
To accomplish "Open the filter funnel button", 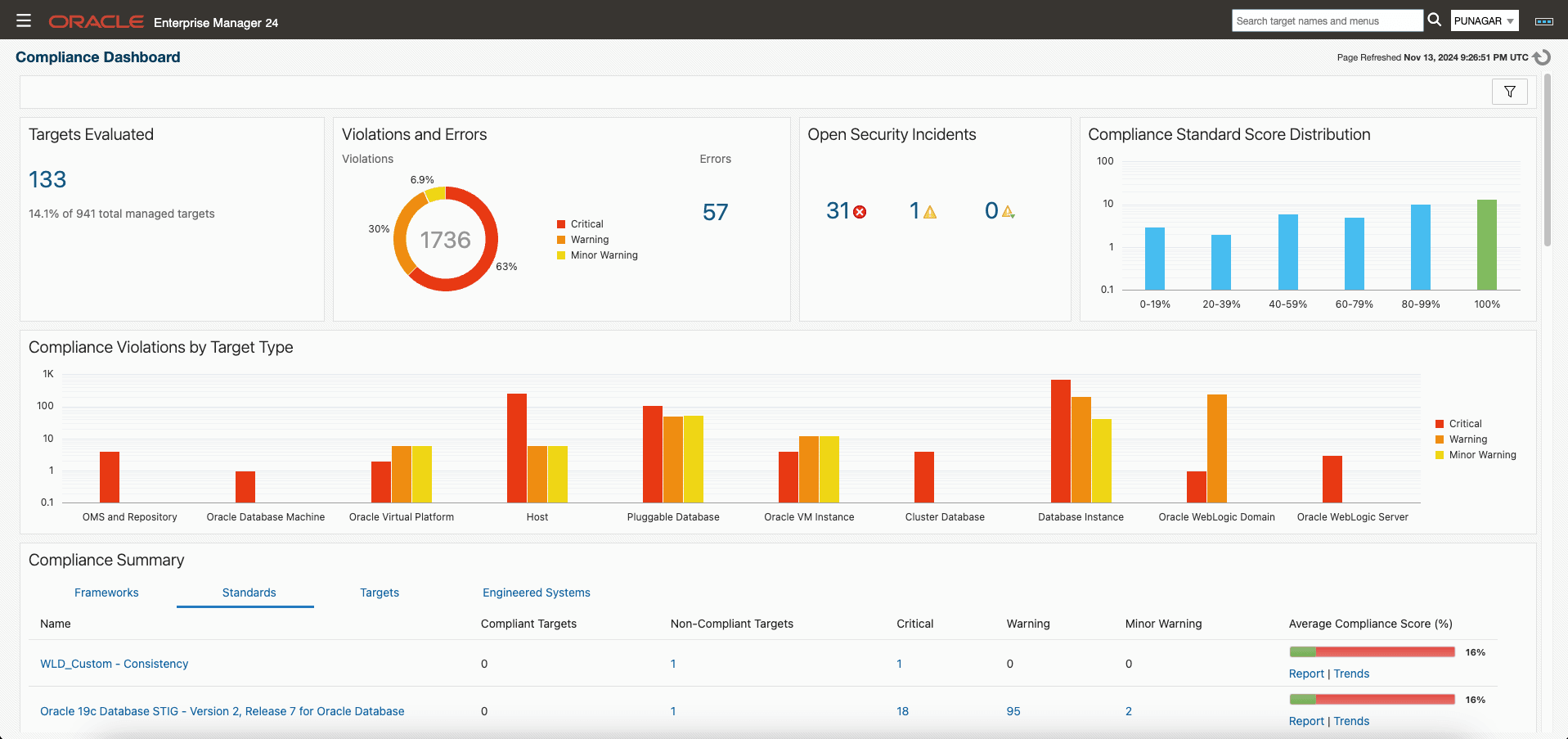I will point(1509,92).
